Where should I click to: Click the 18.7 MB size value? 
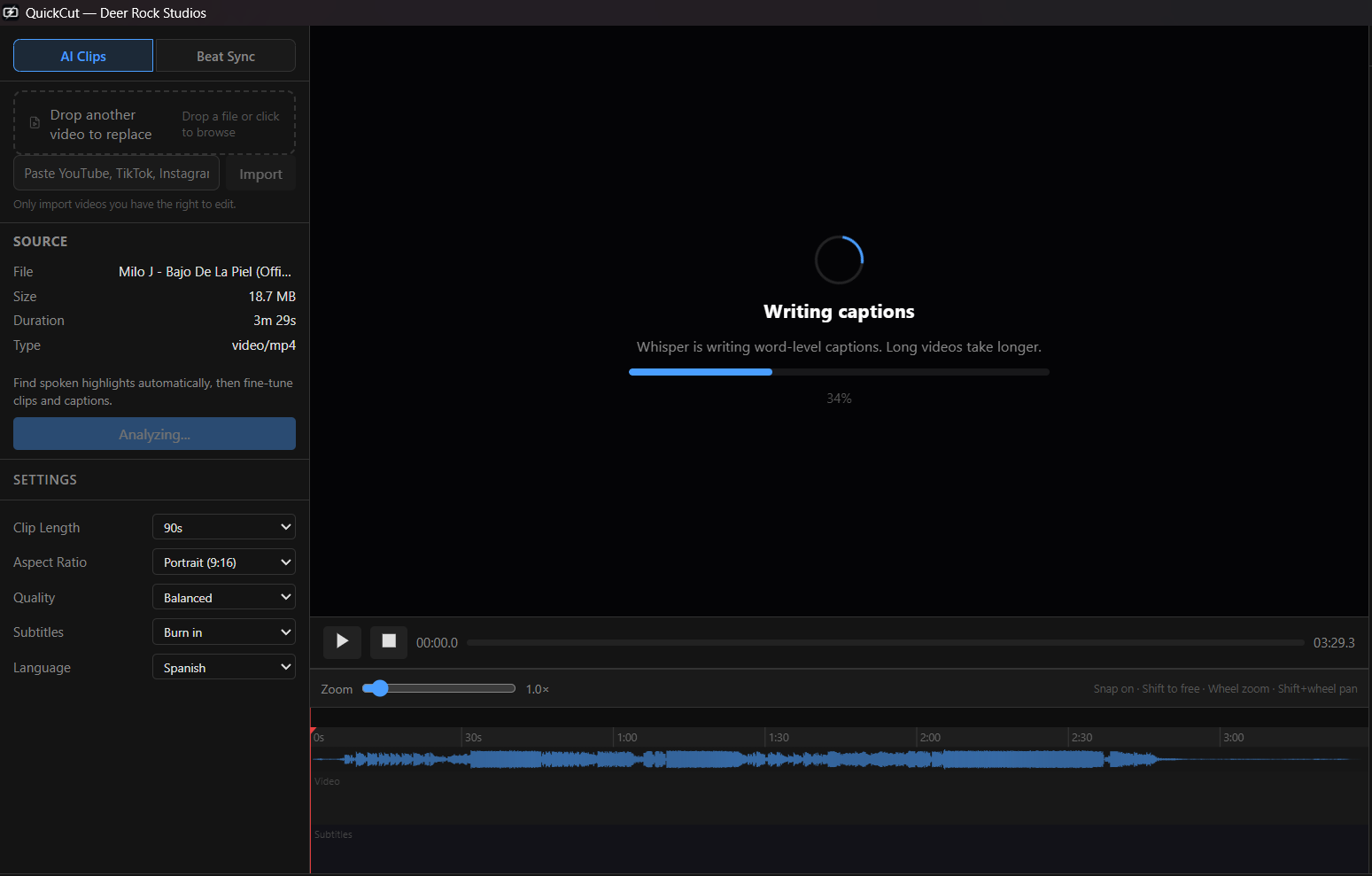(272, 297)
